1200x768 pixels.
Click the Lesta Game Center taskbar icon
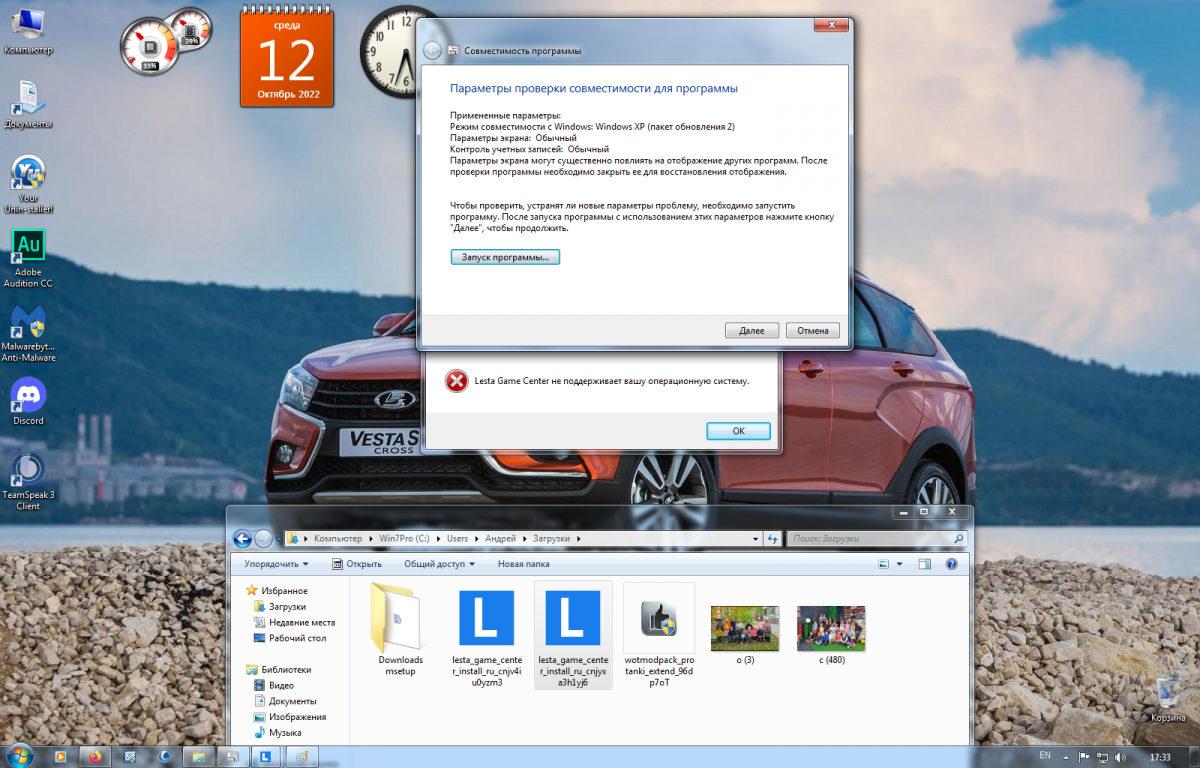[266, 756]
